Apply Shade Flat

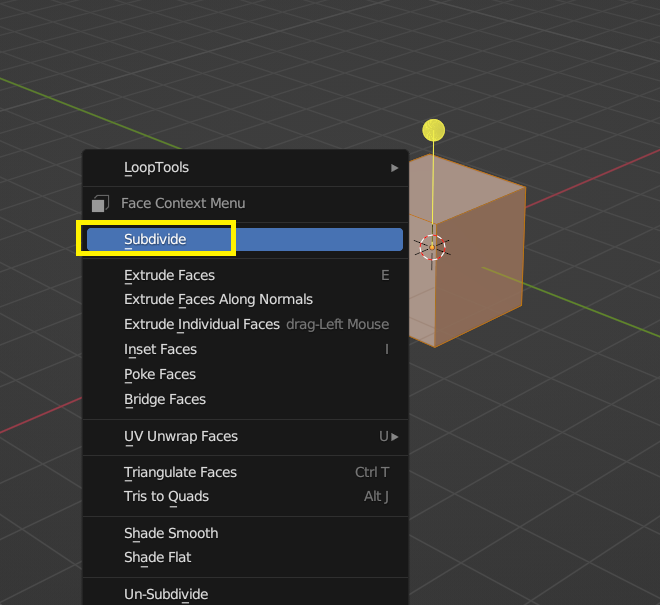(x=245, y=557)
